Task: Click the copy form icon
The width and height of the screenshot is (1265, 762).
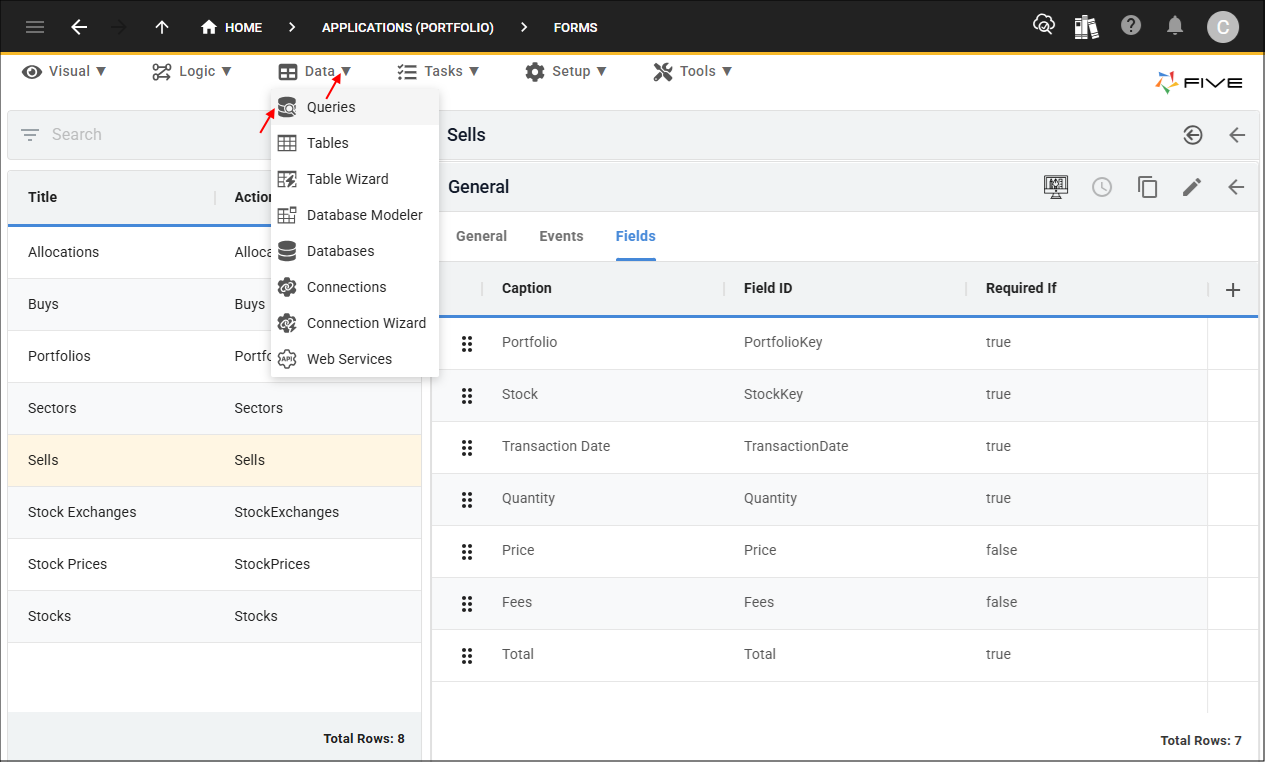Action: pyautogui.click(x=1147, y=187)
